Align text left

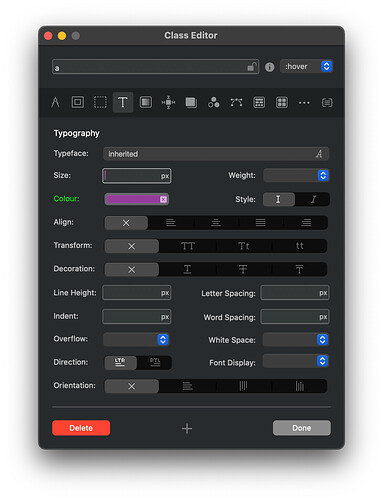pos(171,223)
